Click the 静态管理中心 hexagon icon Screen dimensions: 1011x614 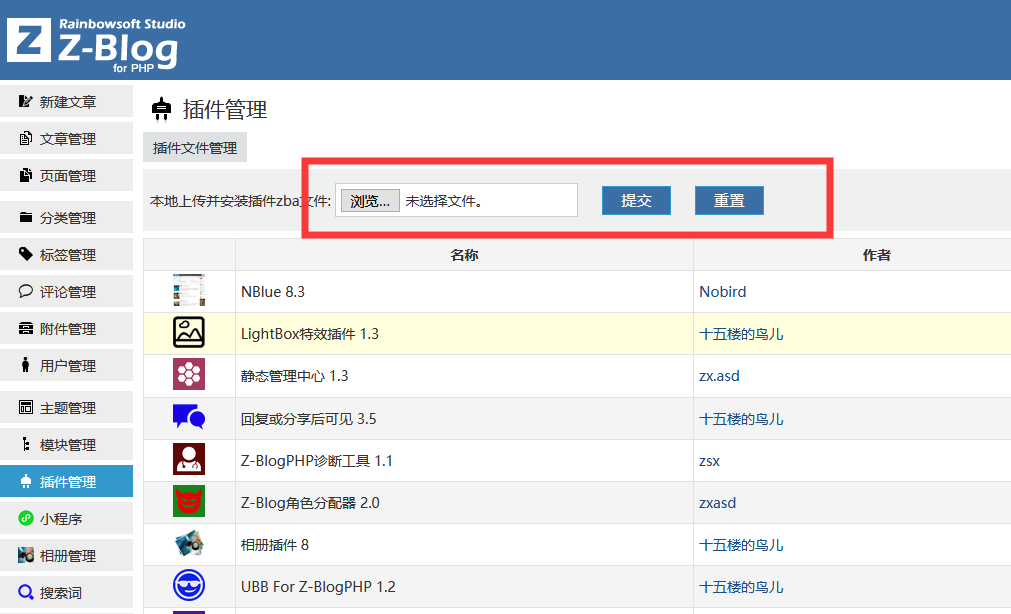pos(189,374)
